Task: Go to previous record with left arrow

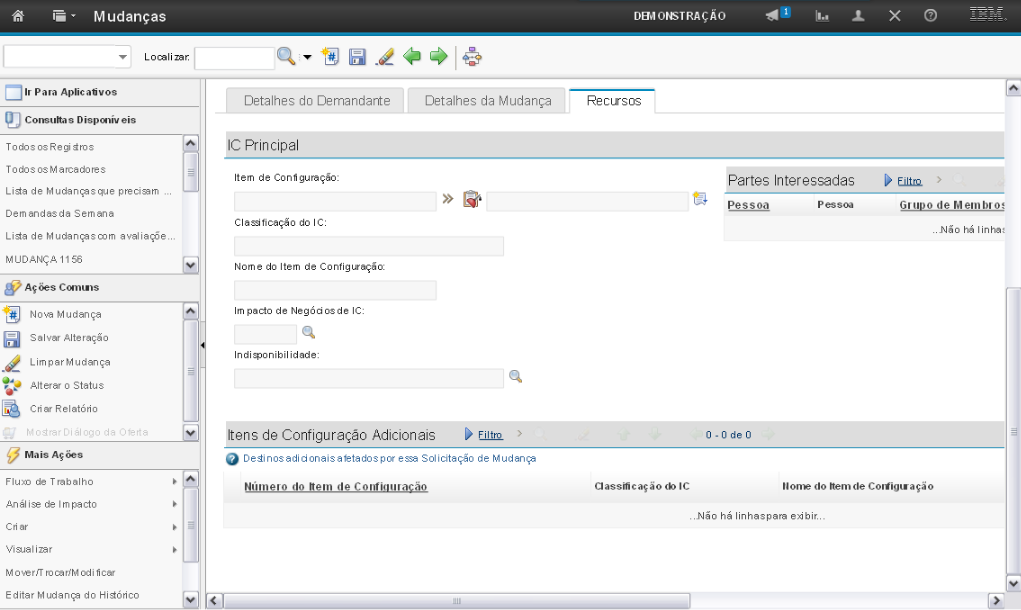Action: (411, 57)
